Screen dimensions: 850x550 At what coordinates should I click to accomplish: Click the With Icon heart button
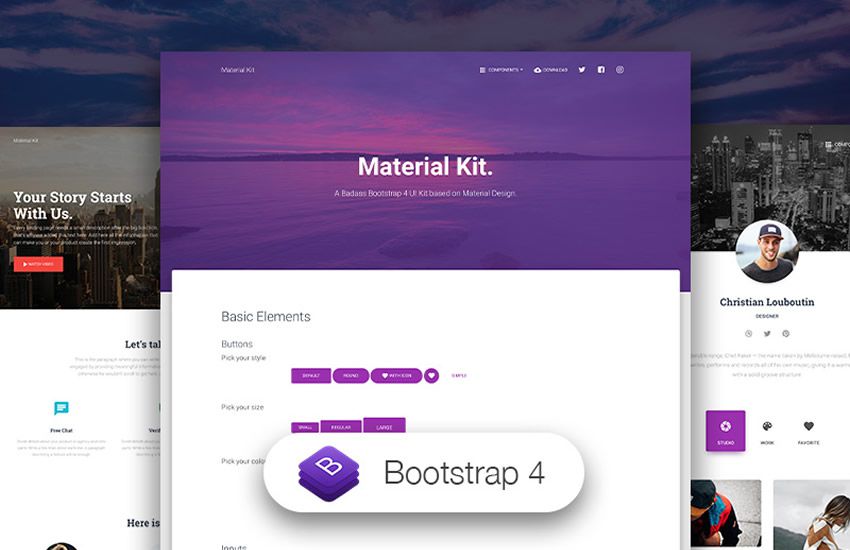396,376
